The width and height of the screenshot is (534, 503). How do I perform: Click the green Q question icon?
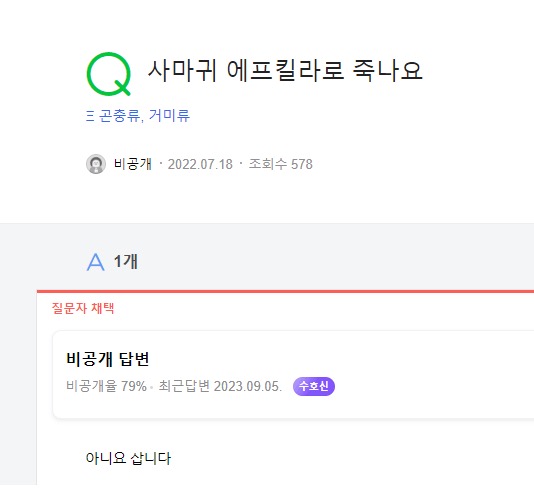[x=109, y=74]
